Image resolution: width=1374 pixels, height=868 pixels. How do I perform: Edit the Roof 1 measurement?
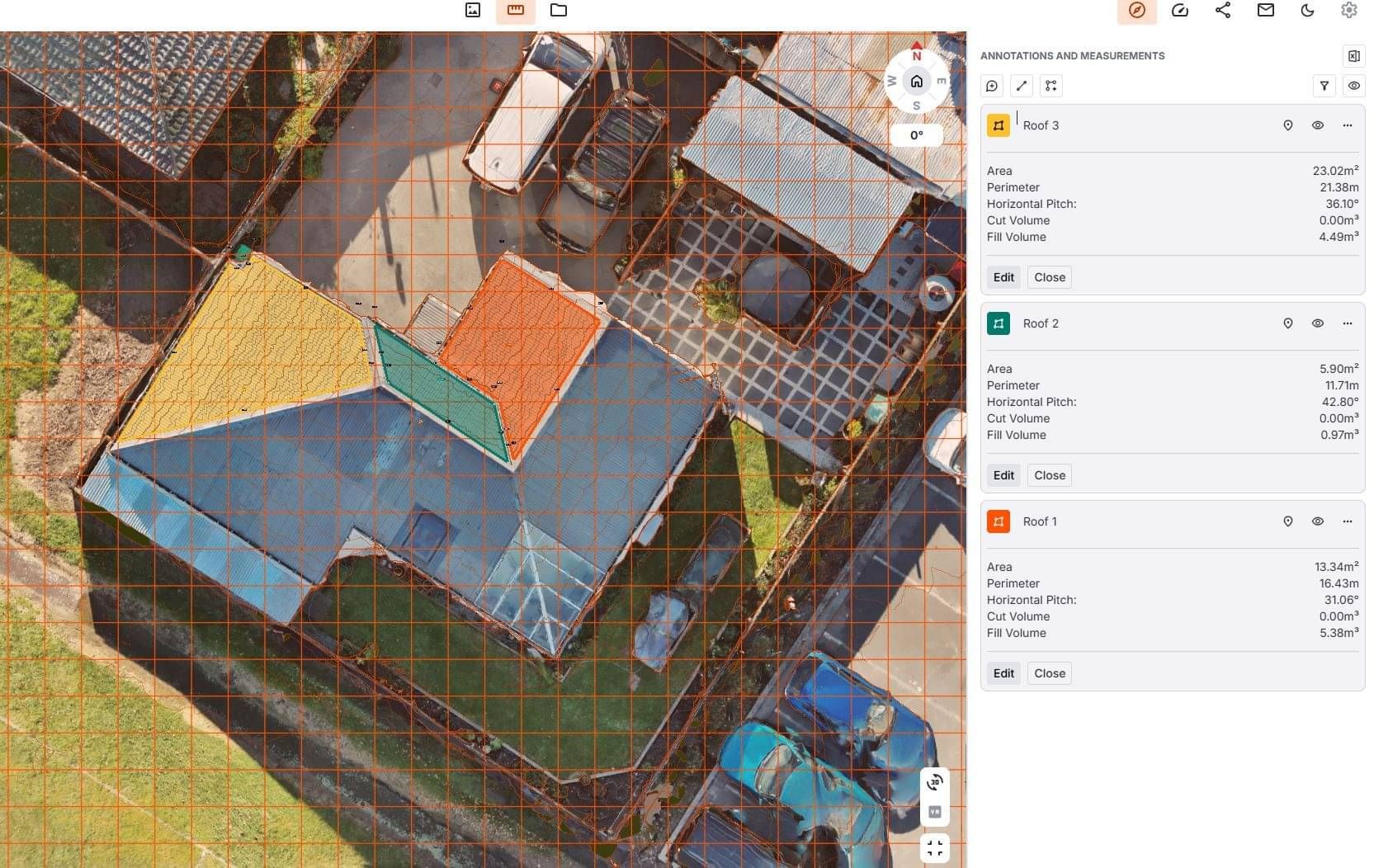1003,673
